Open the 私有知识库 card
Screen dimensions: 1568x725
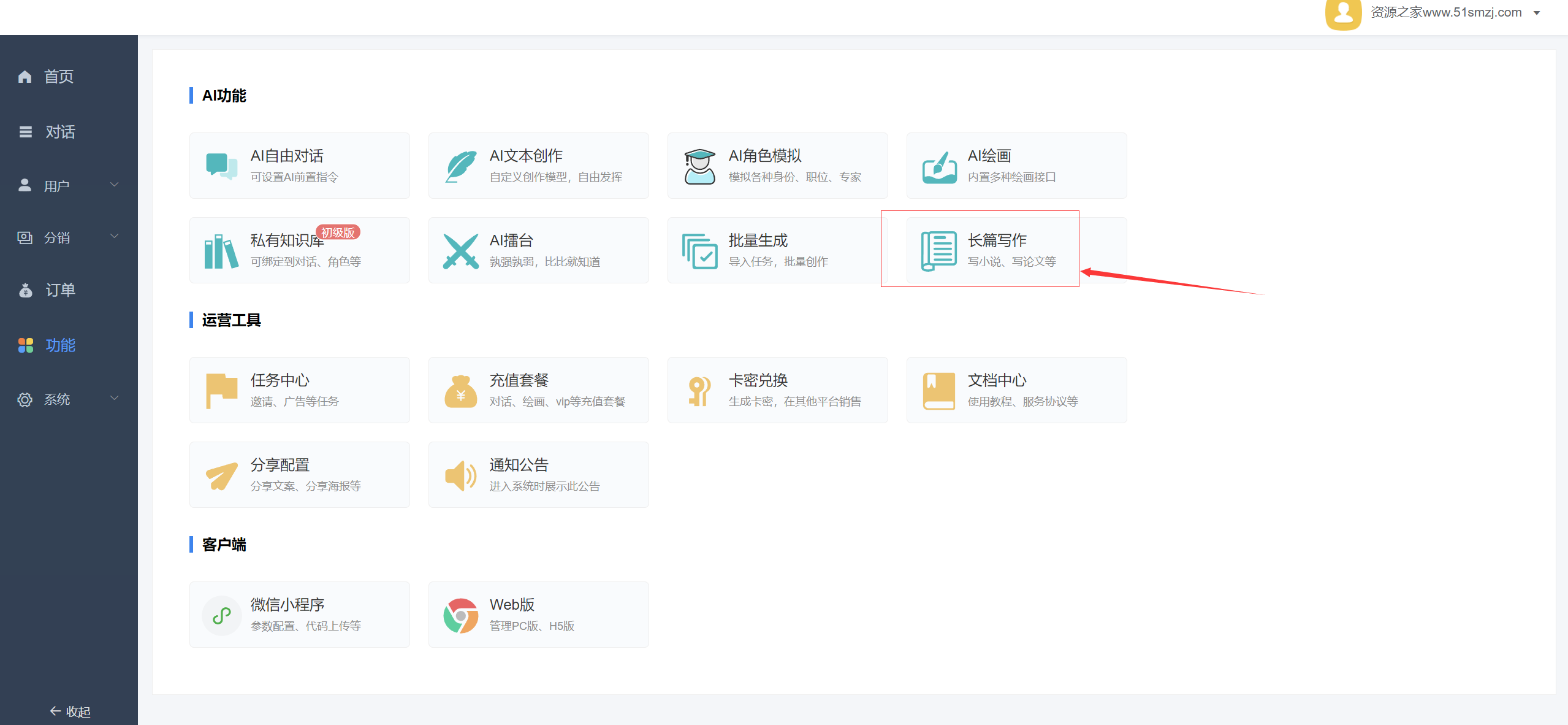pyautogui.click(x=299, y=250)
